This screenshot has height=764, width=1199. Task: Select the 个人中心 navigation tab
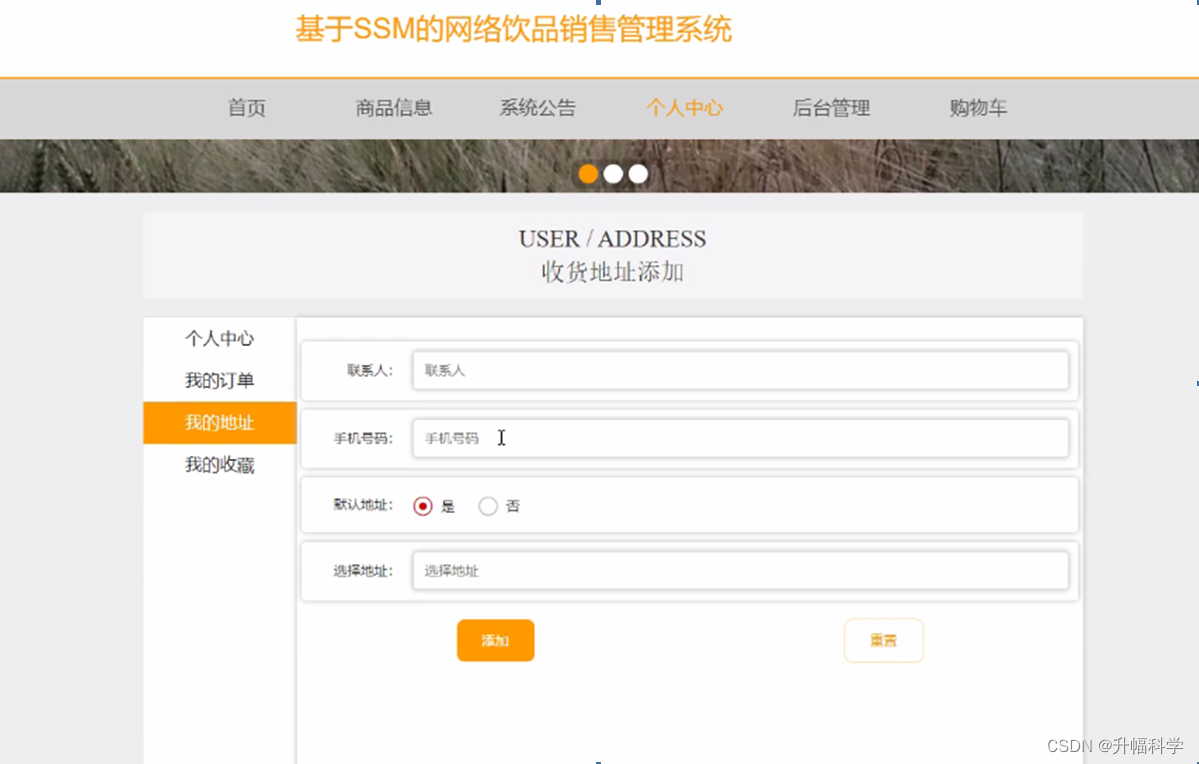[684, 108]
